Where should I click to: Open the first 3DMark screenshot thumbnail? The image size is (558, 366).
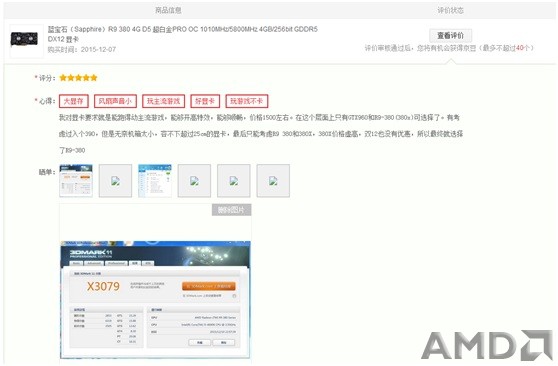[76, 181]
